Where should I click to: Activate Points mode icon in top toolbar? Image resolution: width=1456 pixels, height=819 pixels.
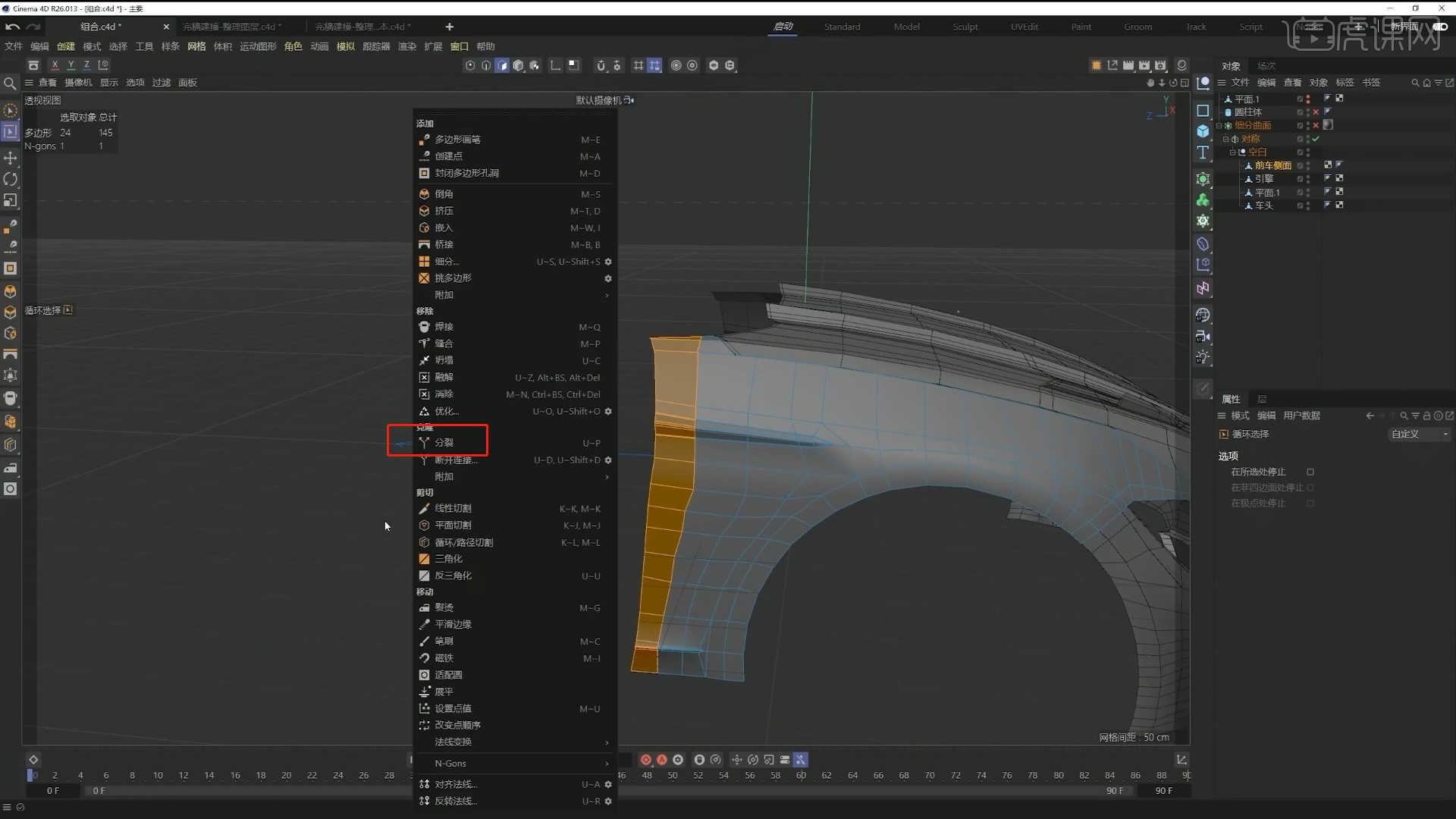pos(470,65)
